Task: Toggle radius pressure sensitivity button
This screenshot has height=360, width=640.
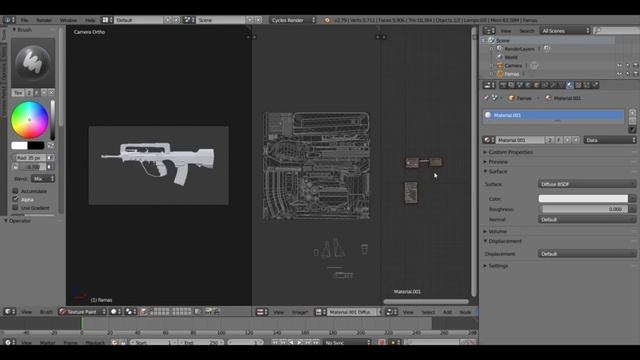Action: [x=50, y=158]
